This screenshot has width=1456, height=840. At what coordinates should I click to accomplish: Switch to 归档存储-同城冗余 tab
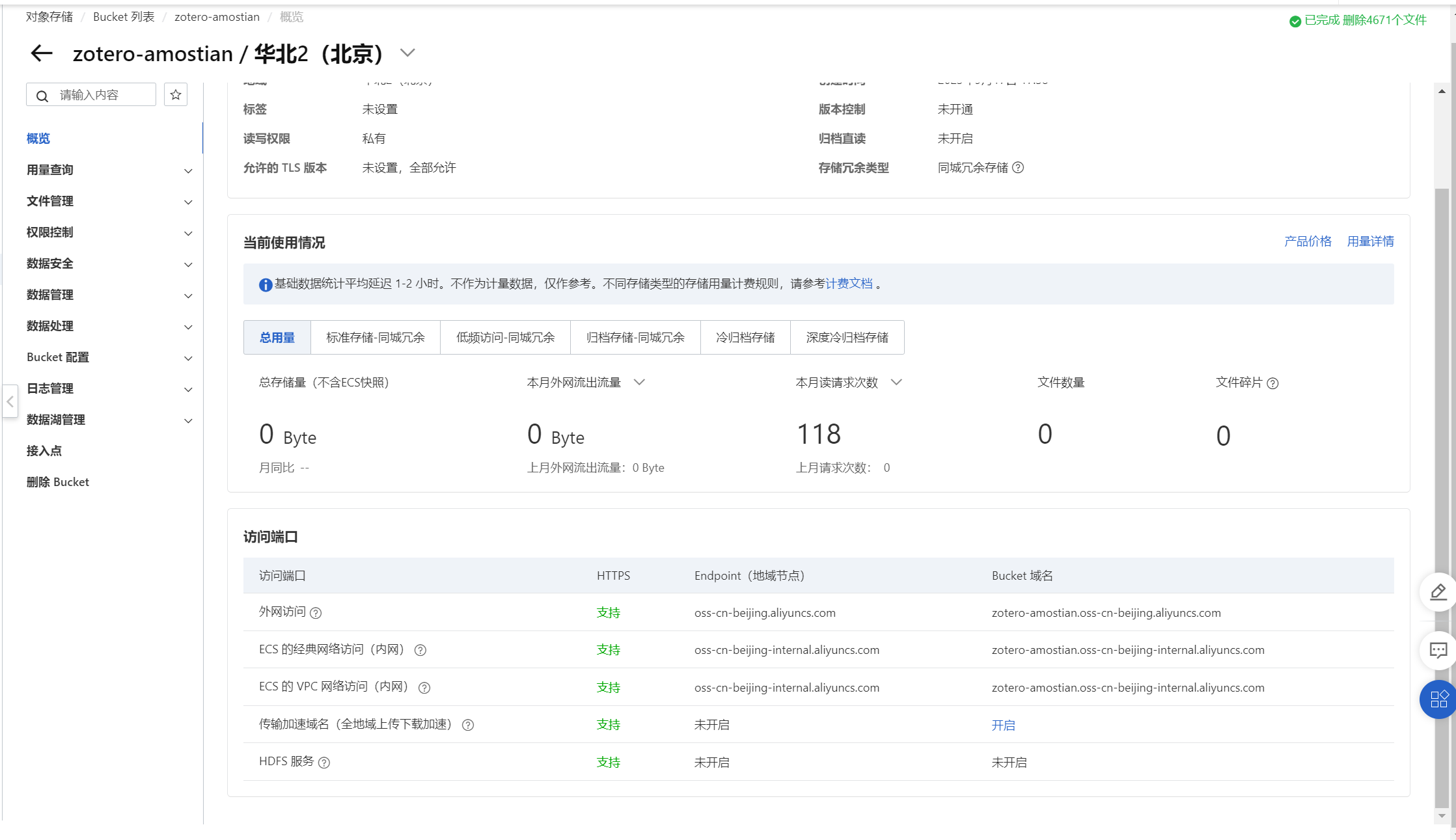635,337
